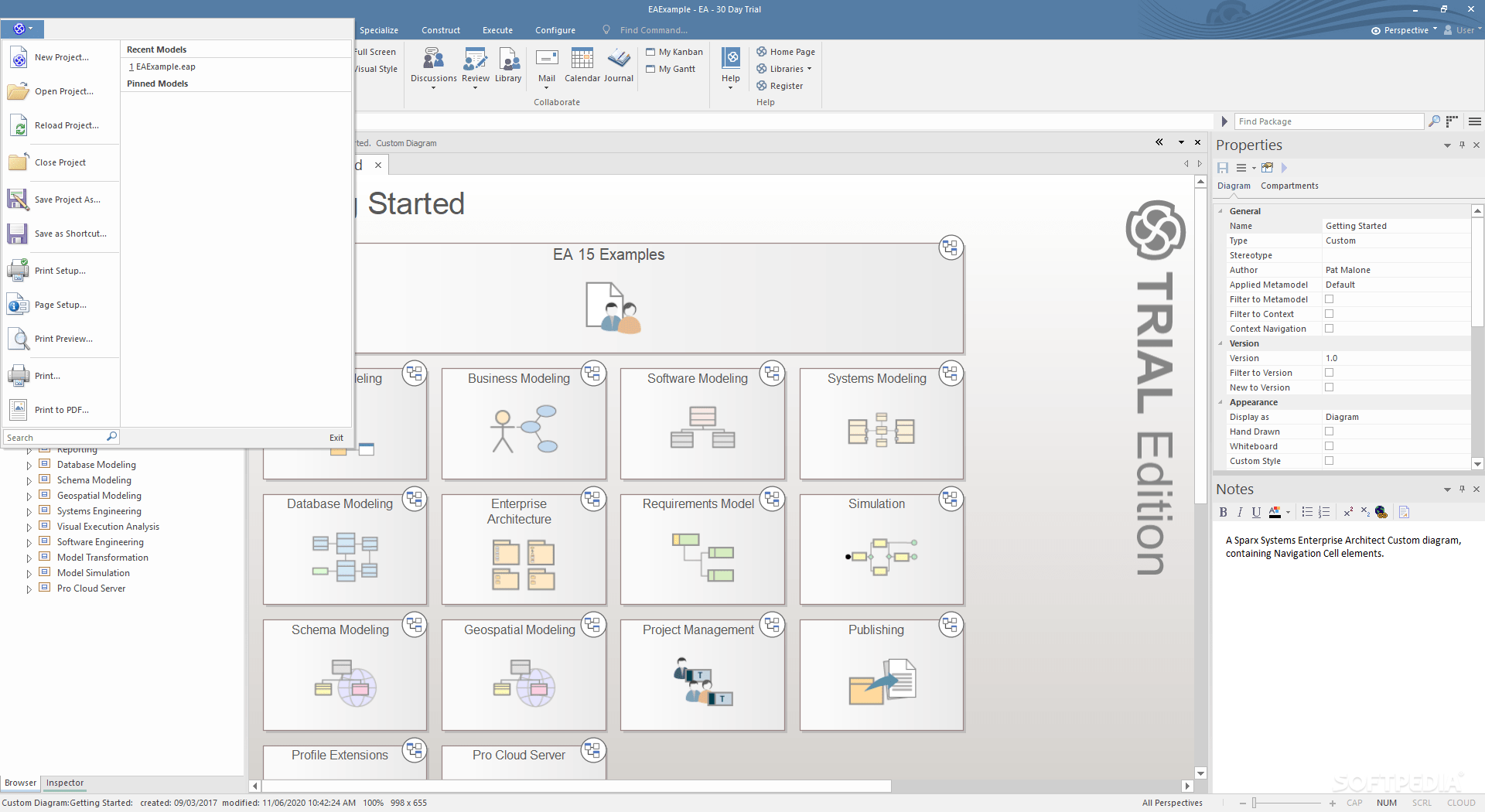
Task: Open the Perspective dropdown
Action: [x=1405, y=30]
